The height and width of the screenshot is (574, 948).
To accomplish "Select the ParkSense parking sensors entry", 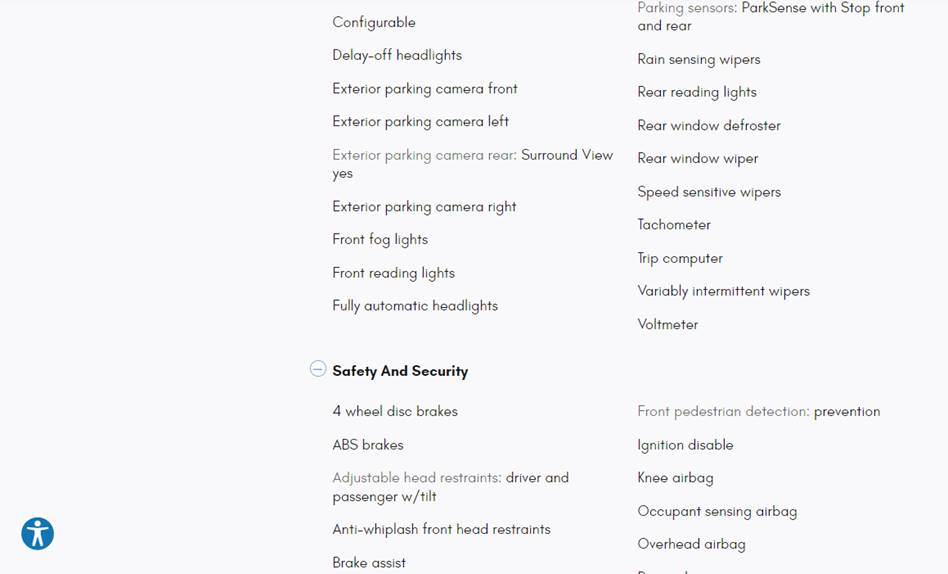I will pyautogui.click(x=770, y=17).
